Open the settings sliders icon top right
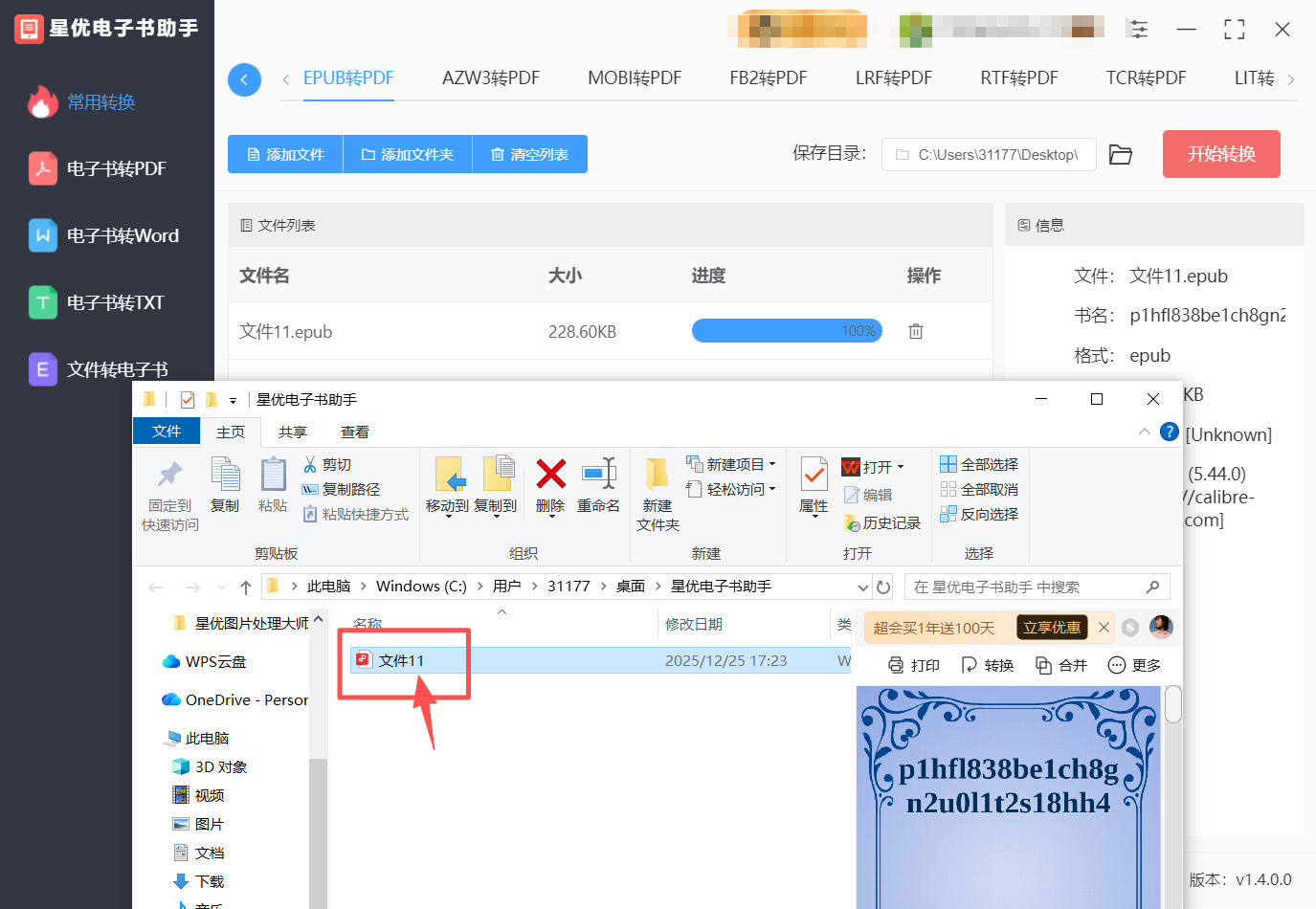This screenshot has height=909, width=1316. (x=1138, y=30)
